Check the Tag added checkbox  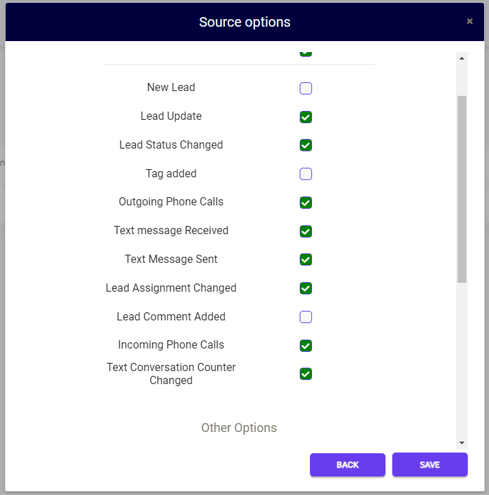[305, 174]
